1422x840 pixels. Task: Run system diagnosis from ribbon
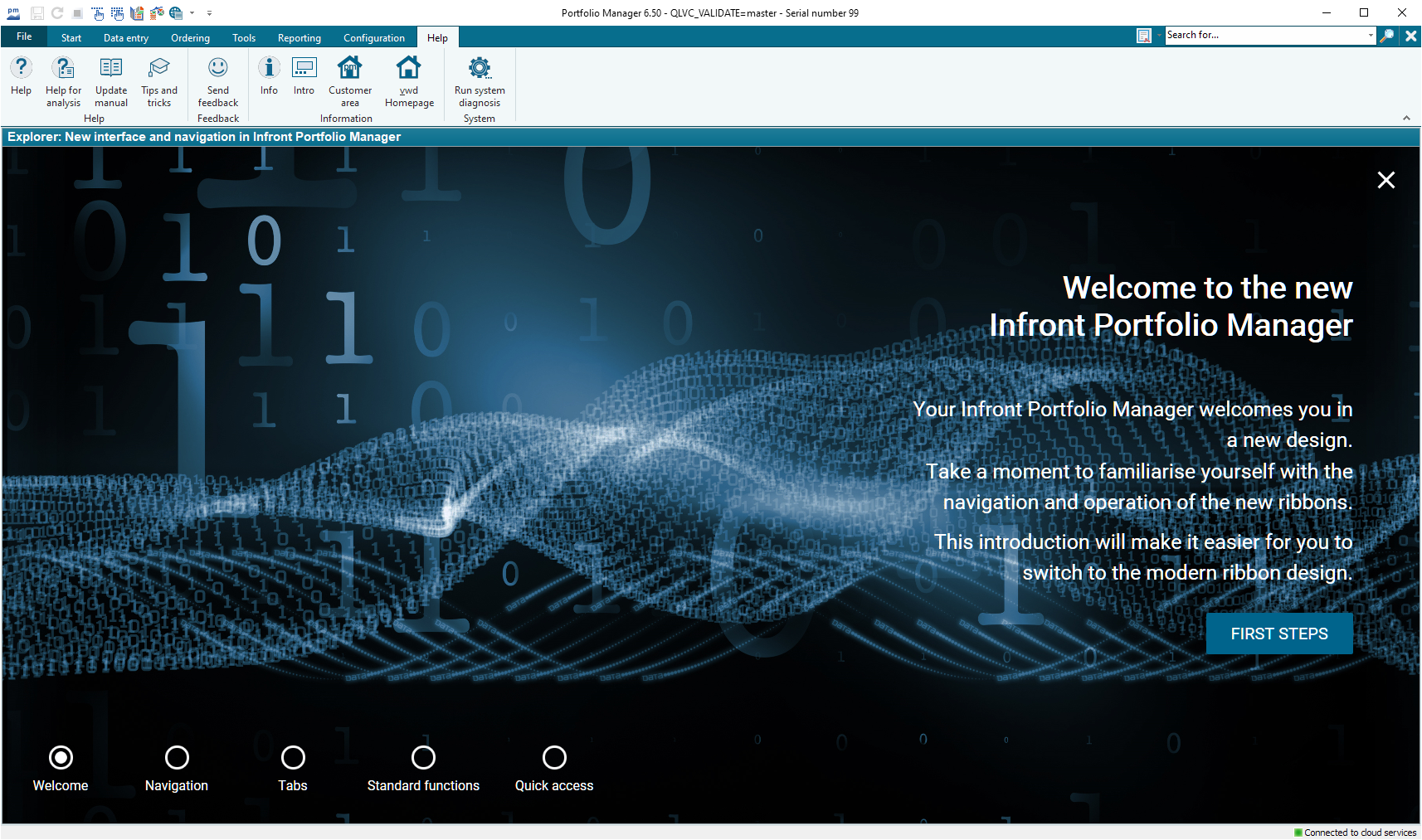coord(480,69)
